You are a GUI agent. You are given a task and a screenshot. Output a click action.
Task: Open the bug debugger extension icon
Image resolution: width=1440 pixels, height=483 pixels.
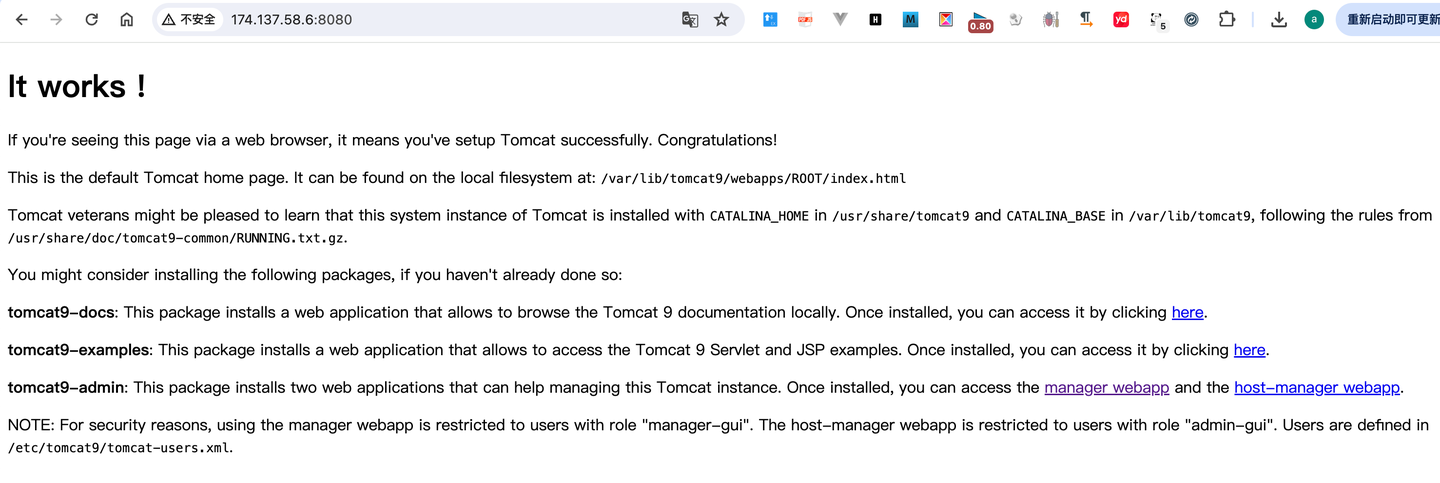pos(1050,19)
